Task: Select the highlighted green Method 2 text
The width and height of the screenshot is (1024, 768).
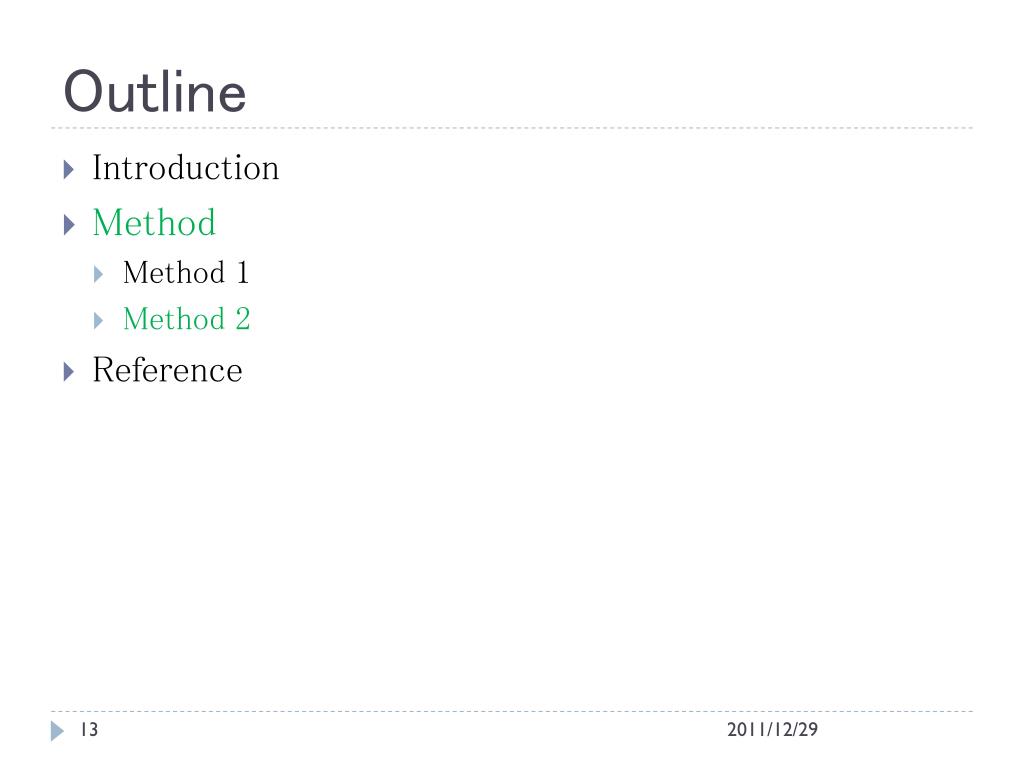Action: [x=187, y=319]
